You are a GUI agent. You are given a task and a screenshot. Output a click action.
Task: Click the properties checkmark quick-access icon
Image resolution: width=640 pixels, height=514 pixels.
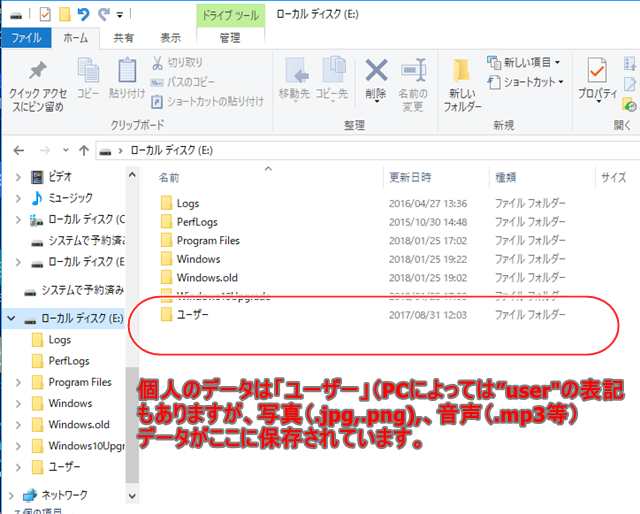point(45,15)
